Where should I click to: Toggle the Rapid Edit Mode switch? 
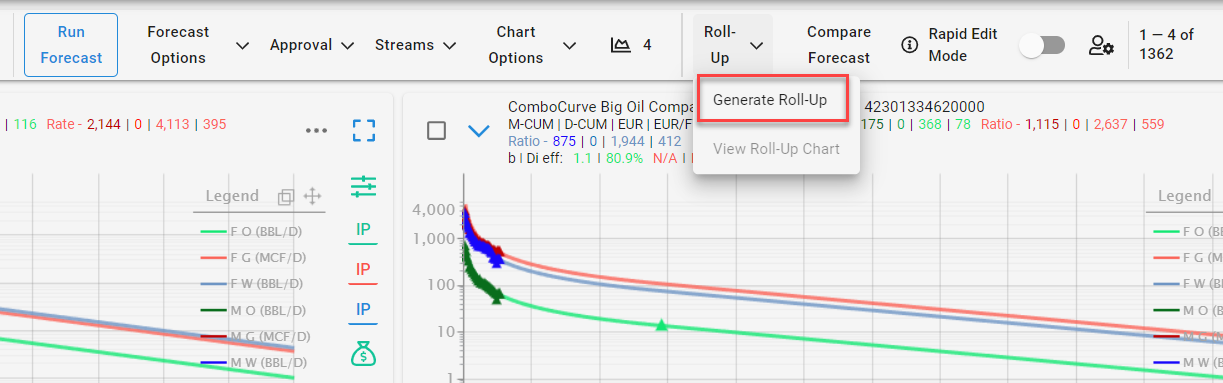1042,45
